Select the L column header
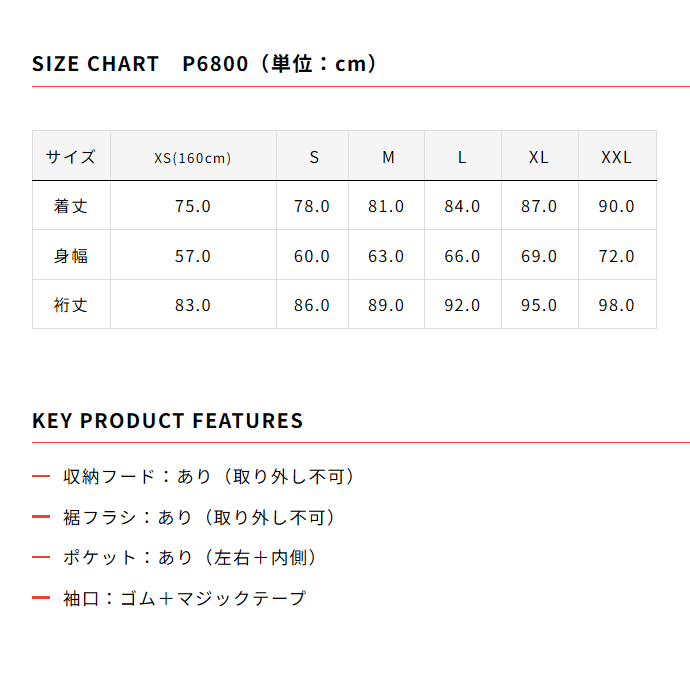 click(462, 156)
